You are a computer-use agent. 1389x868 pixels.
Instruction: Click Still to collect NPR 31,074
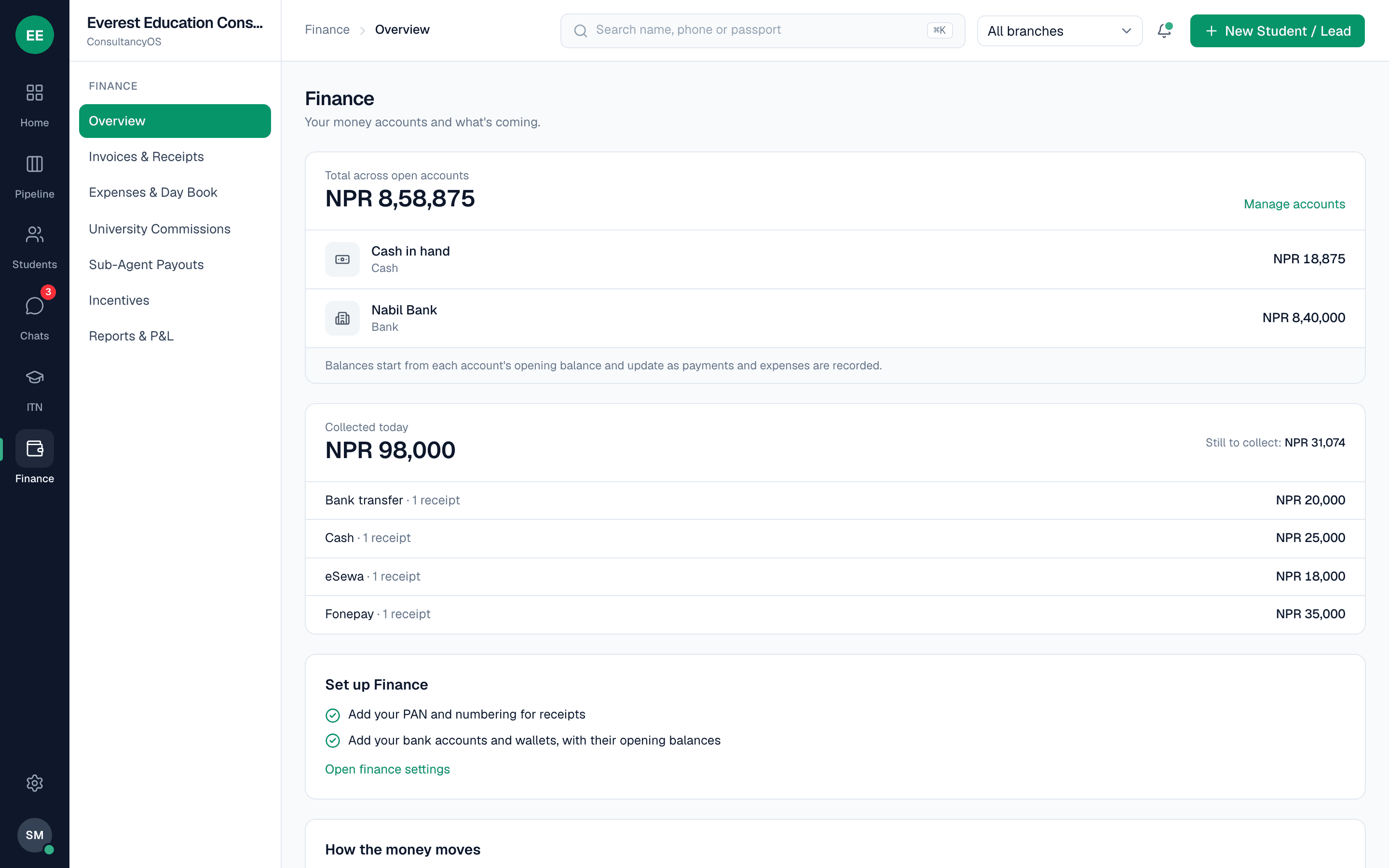pos(1275,443)
